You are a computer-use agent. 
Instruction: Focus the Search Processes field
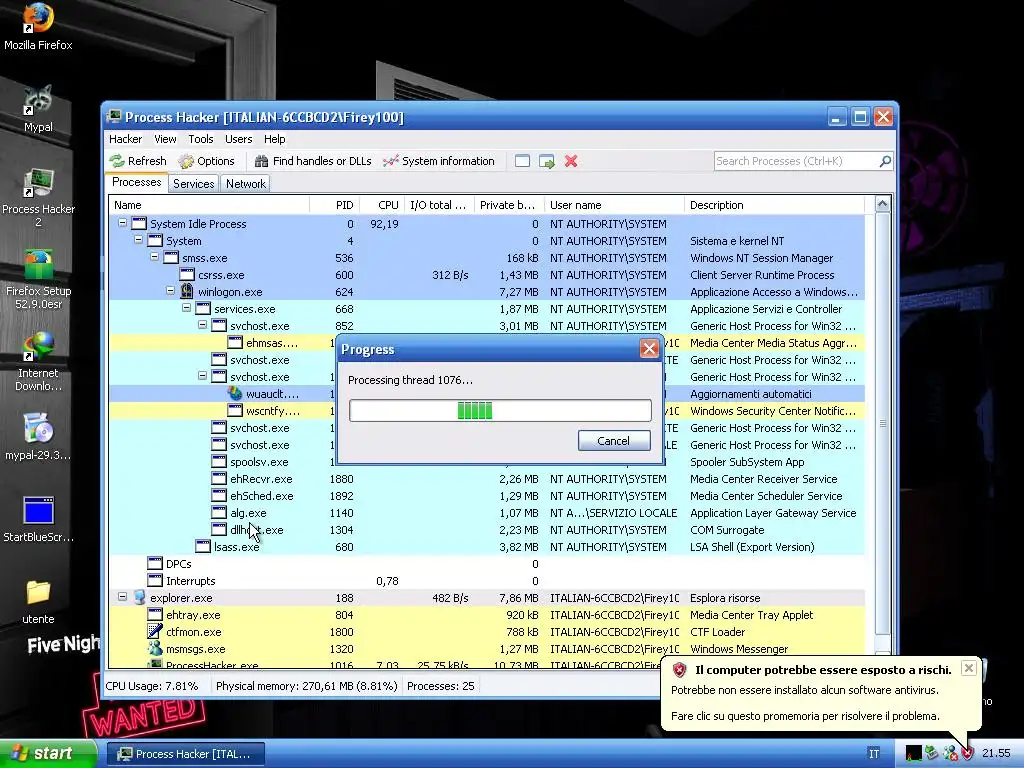pyautogui.click(x=795, y=161)
